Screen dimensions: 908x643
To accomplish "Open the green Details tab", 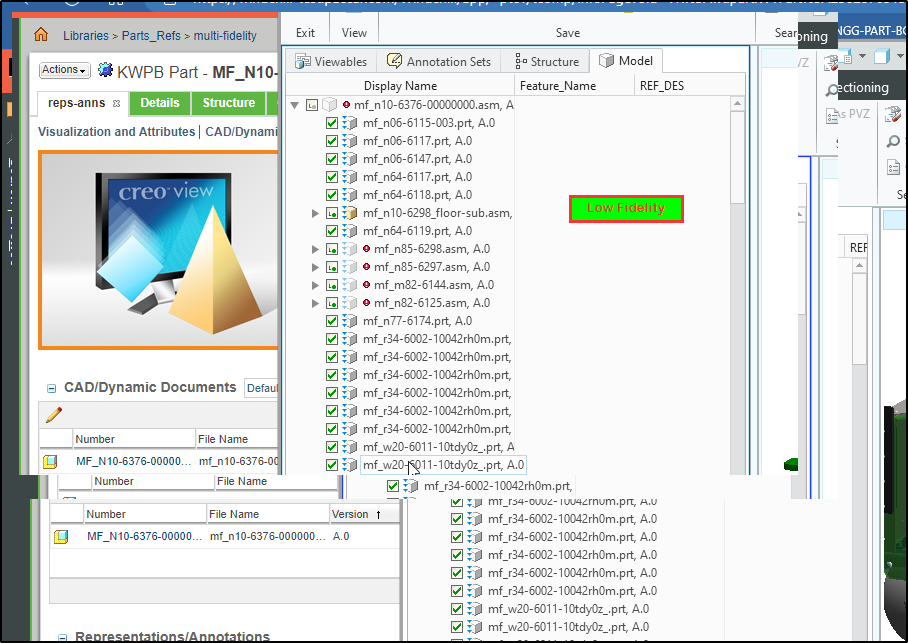I will 159,103.
